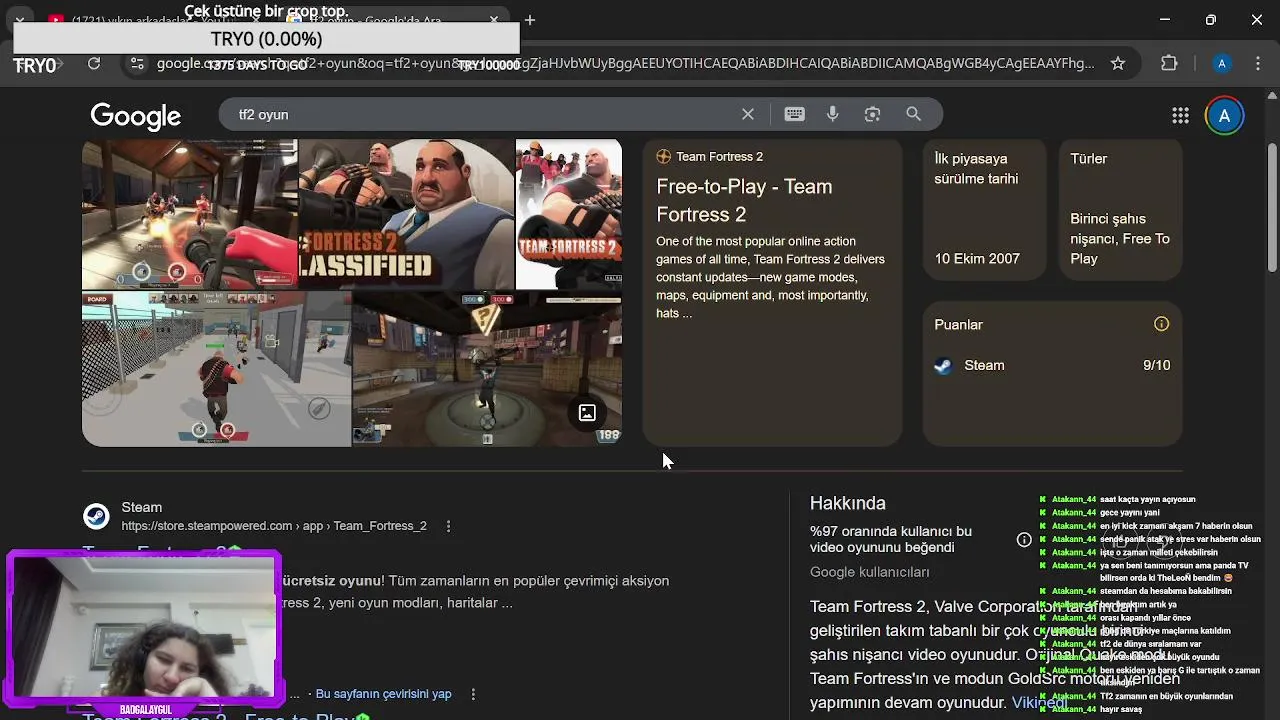Click the browser address bar URL
The height and width of the screenshot is (720, 1280).
click(625, 63)
